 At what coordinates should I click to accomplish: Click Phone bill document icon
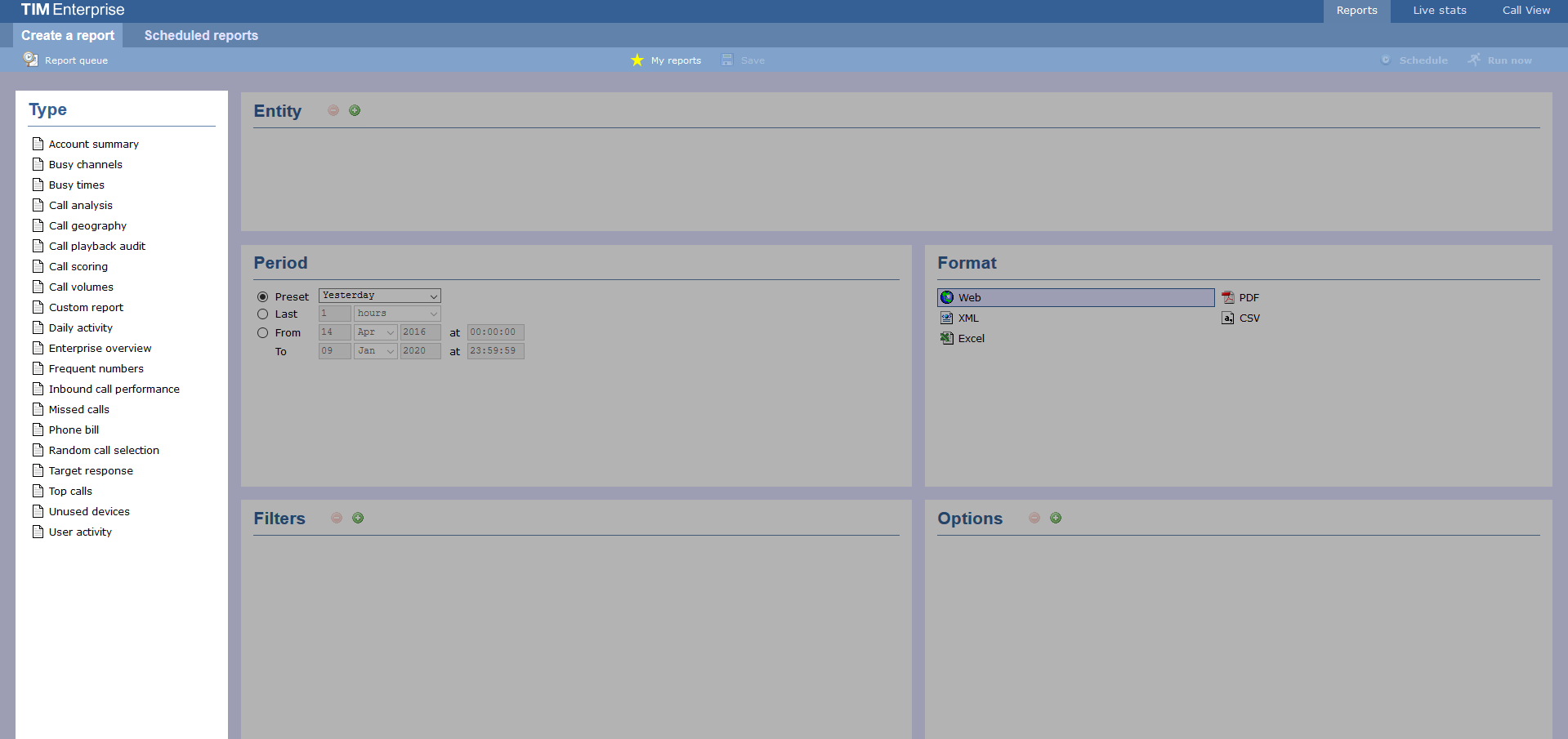[38, 430]
